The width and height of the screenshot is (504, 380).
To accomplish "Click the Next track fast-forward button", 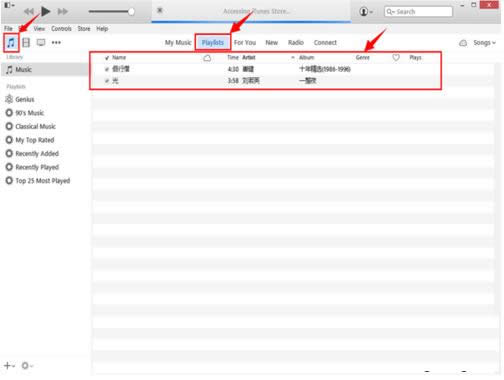I will 62,12.
